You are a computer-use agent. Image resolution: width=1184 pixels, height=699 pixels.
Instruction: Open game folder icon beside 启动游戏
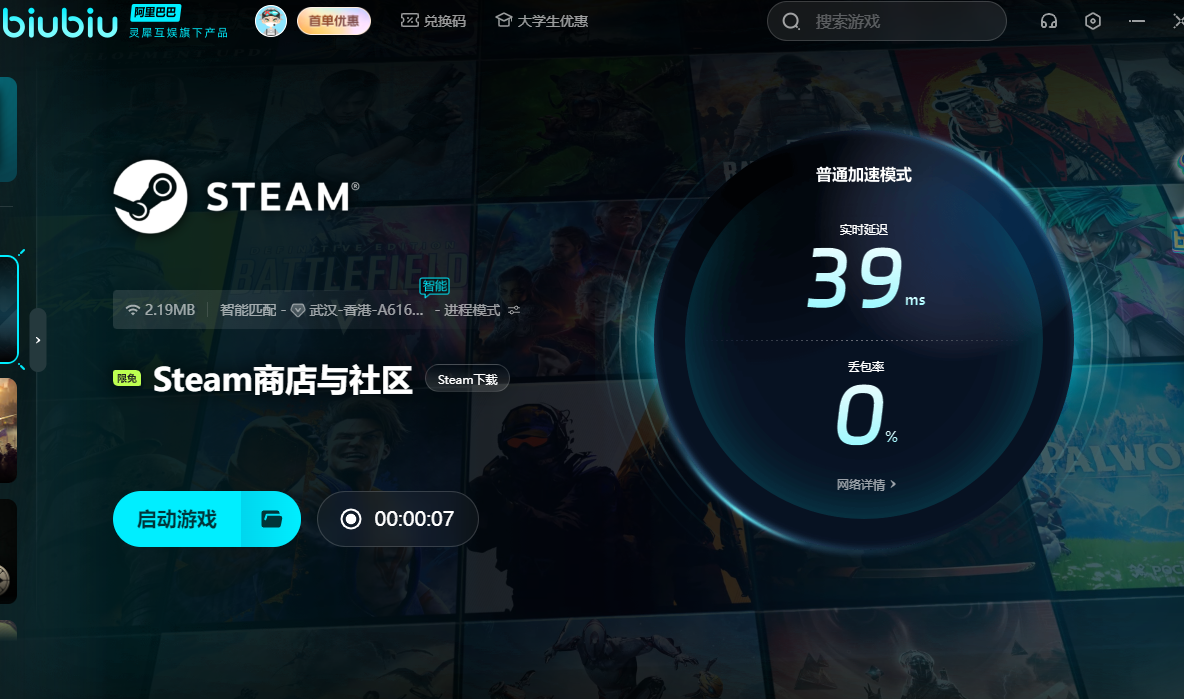click(271, 519)
